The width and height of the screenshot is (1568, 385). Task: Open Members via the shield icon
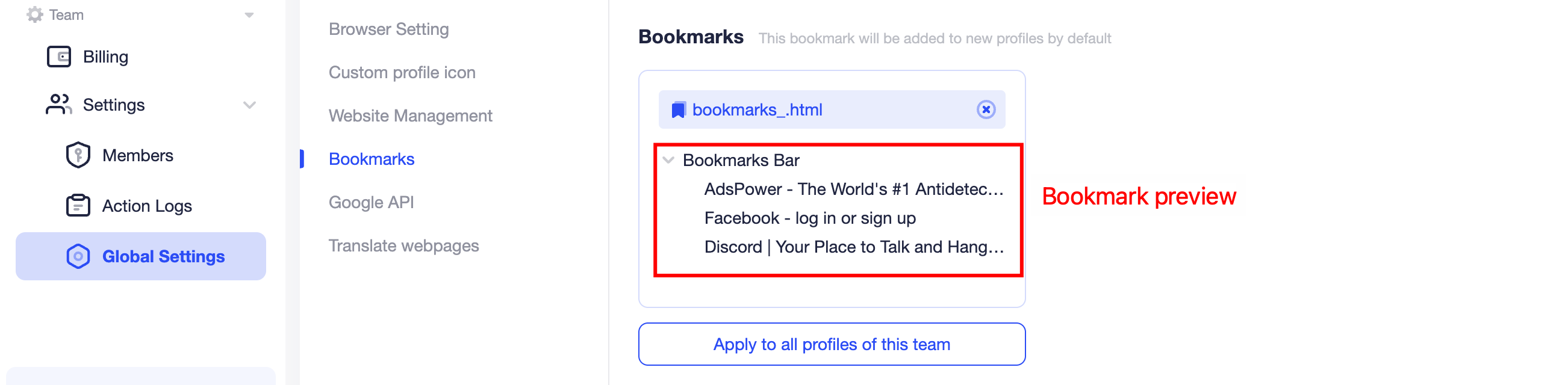click(x=78, y=155)
